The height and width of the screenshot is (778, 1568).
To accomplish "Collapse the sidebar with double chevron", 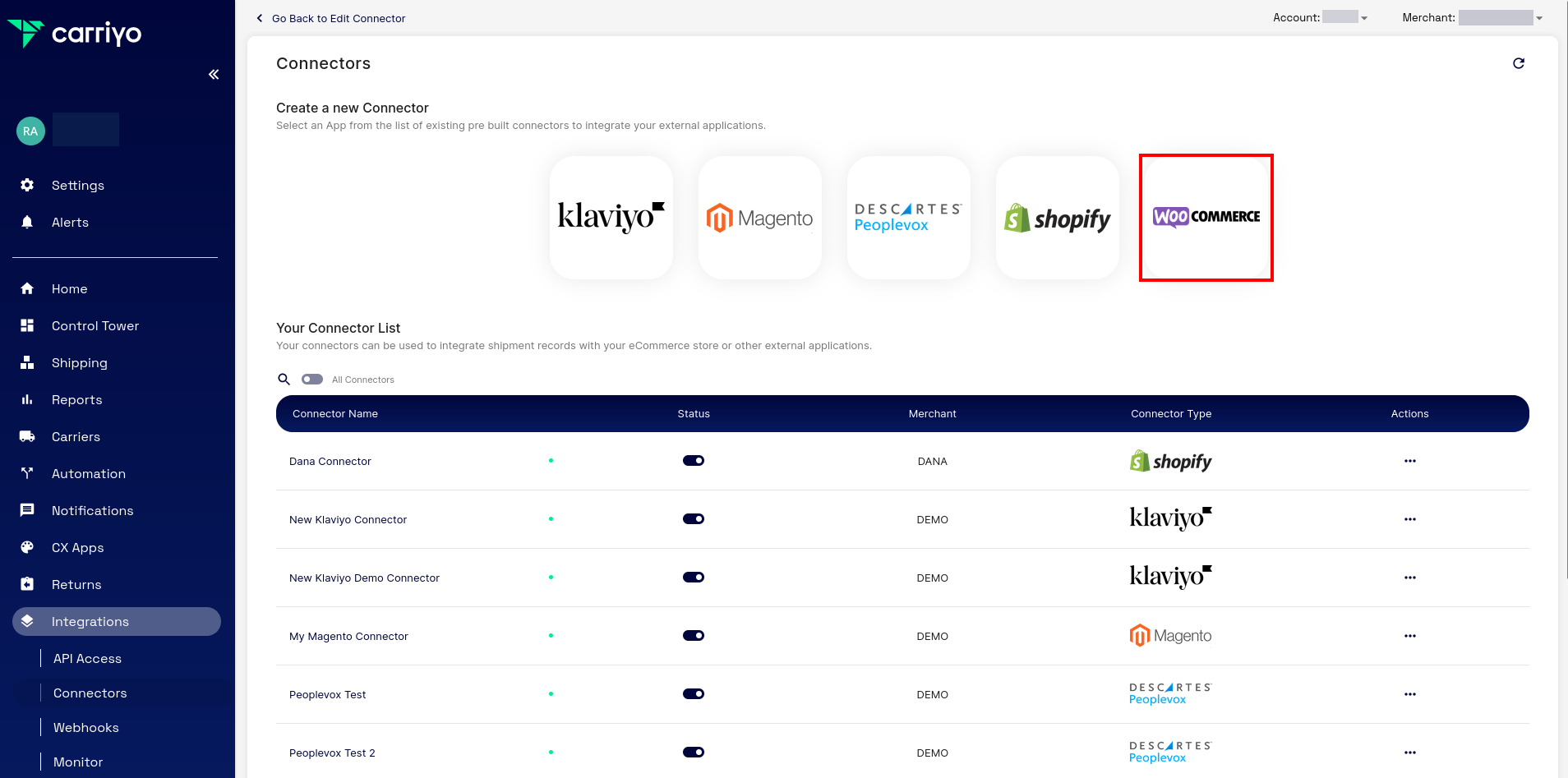I will tap(214, 75).
